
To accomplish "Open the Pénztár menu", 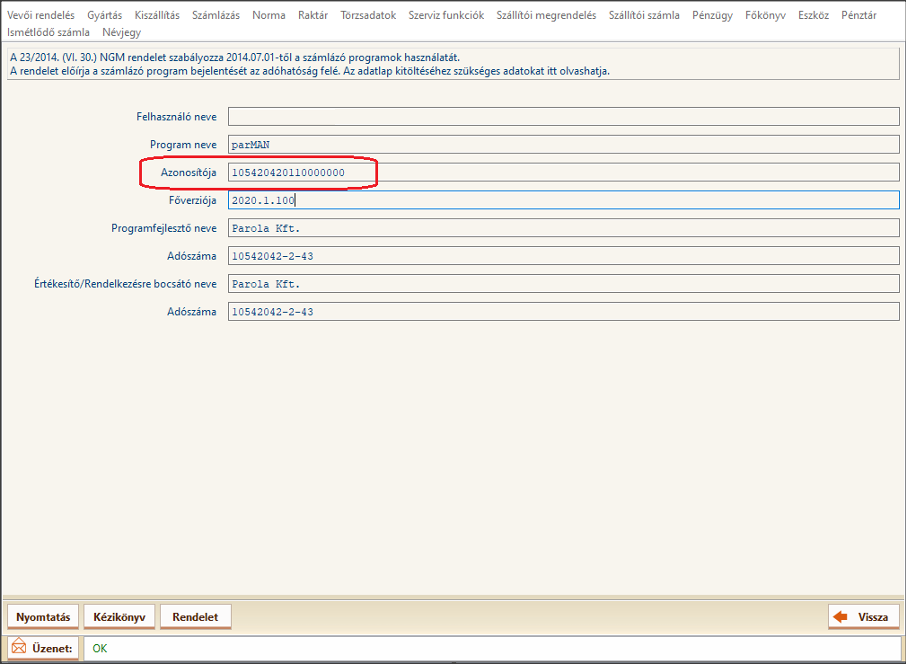I will point(859,16).
